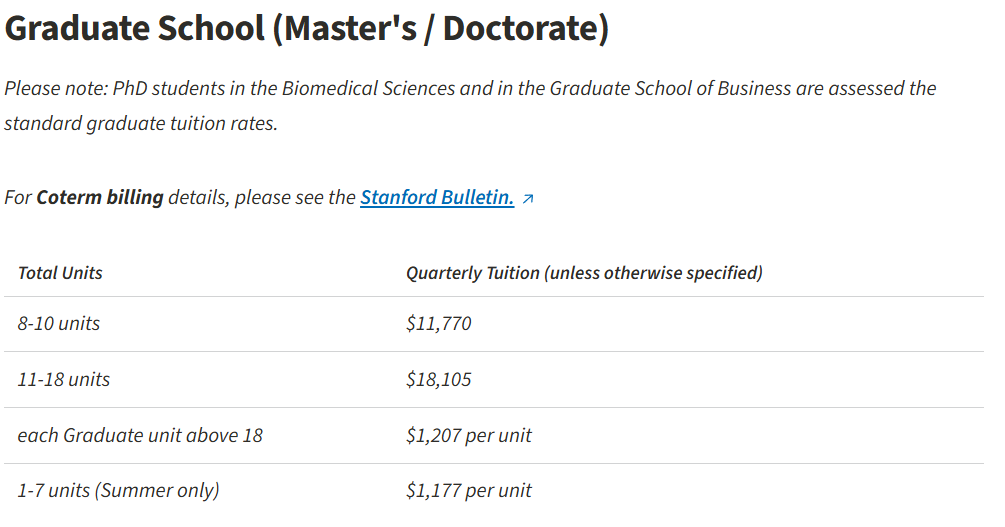
Task: Click the Graduate School (Master's / Doctorate) heading
Action: pos(306,28)
